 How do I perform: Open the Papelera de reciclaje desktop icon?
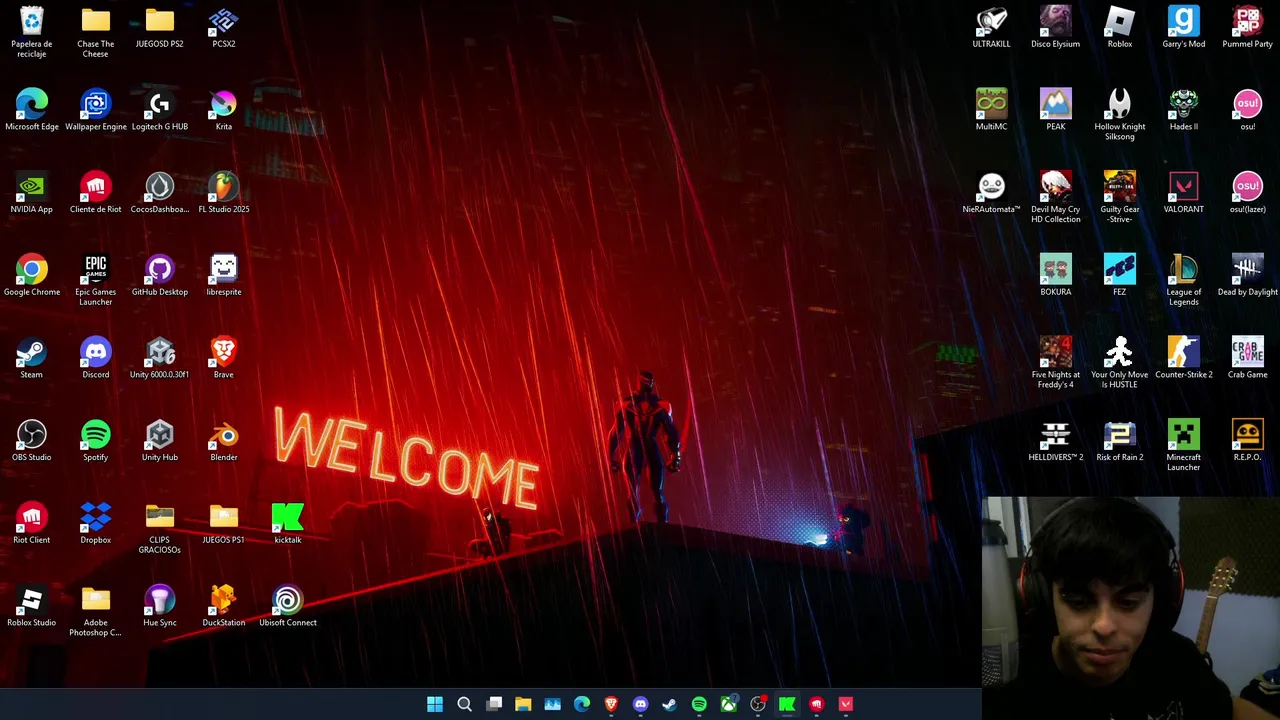point(32,31)
